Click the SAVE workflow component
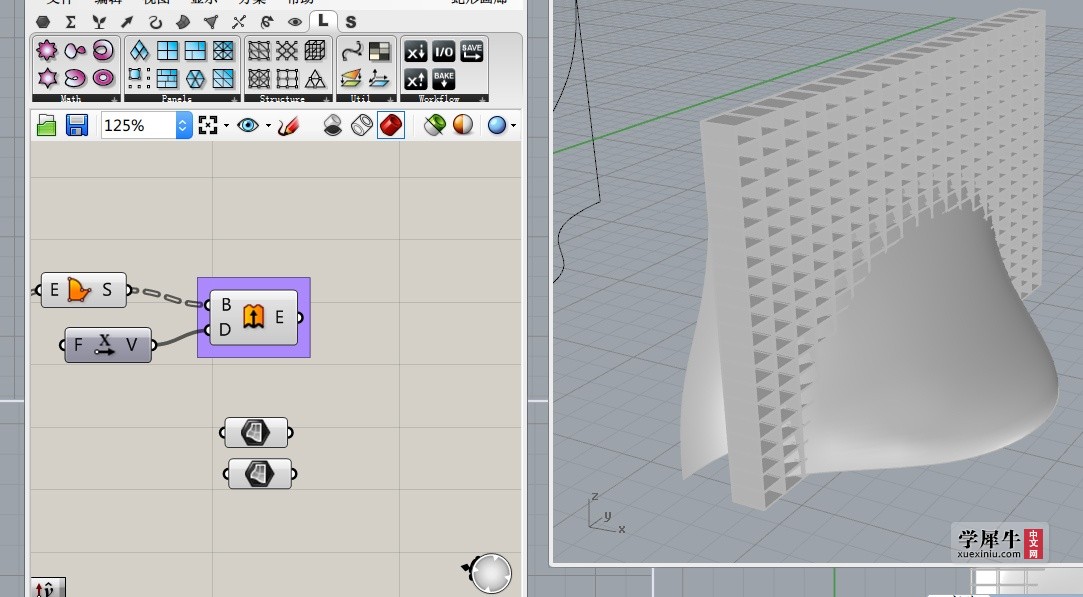This screenshot has width=1083, height=597. [472, 51]
